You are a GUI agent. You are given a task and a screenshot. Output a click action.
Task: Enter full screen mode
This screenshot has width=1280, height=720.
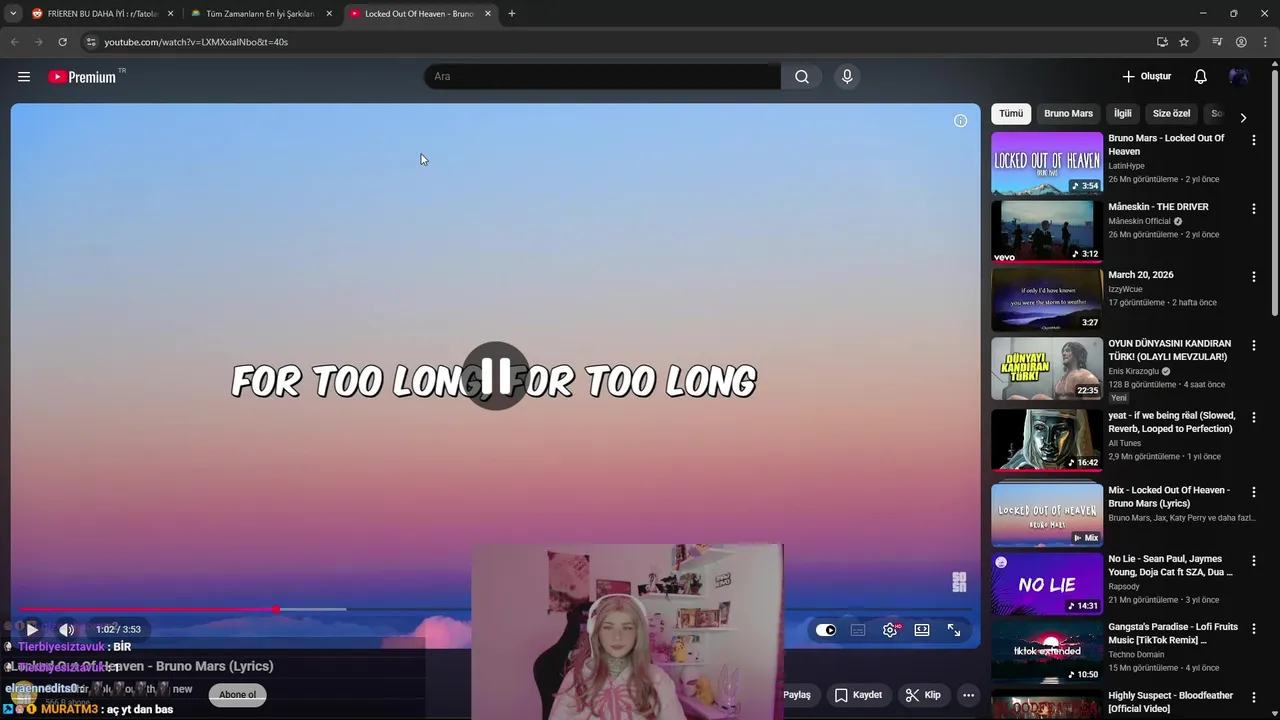pos(954,630)
